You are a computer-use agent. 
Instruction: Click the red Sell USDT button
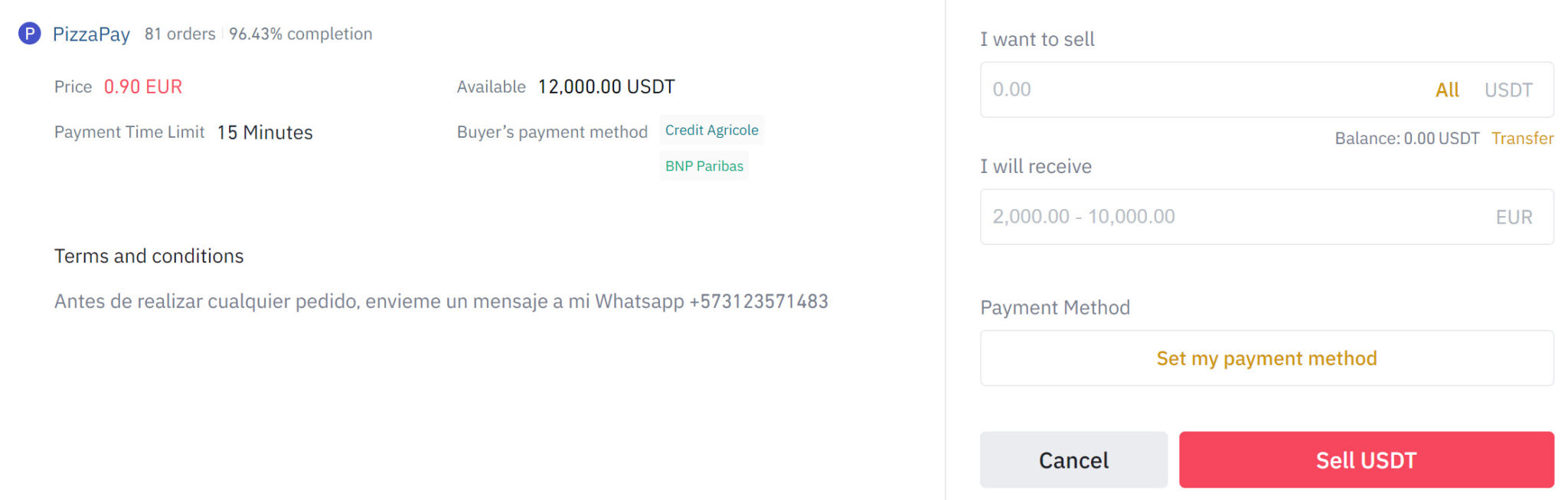point(1366,460)
